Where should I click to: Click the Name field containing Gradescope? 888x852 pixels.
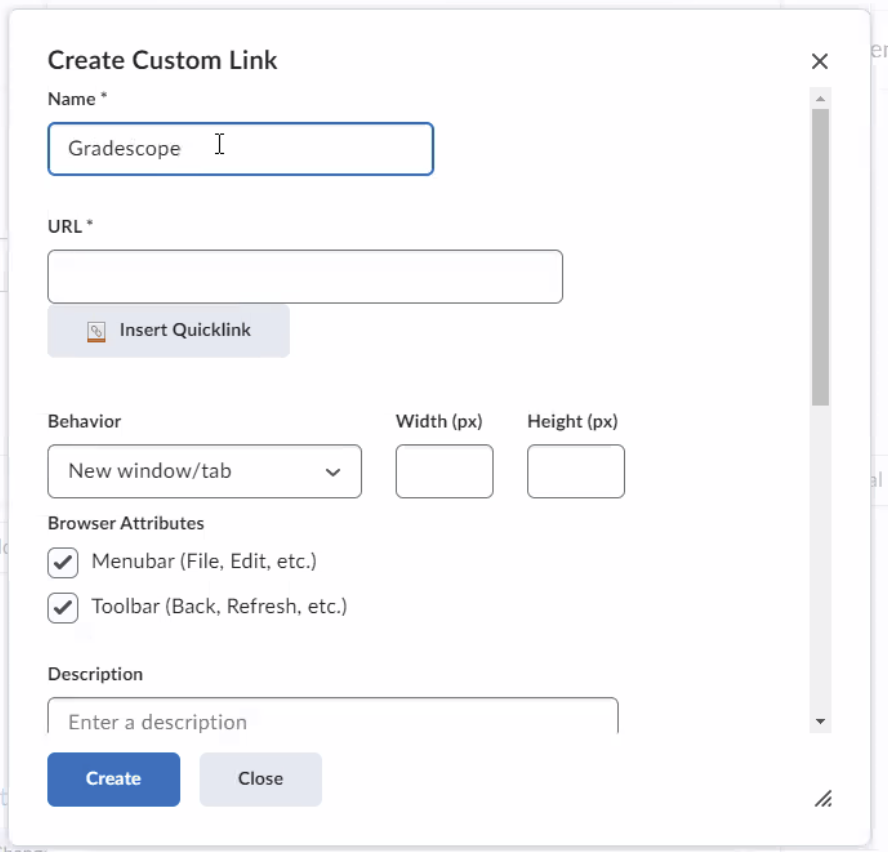tap(241, 149)
